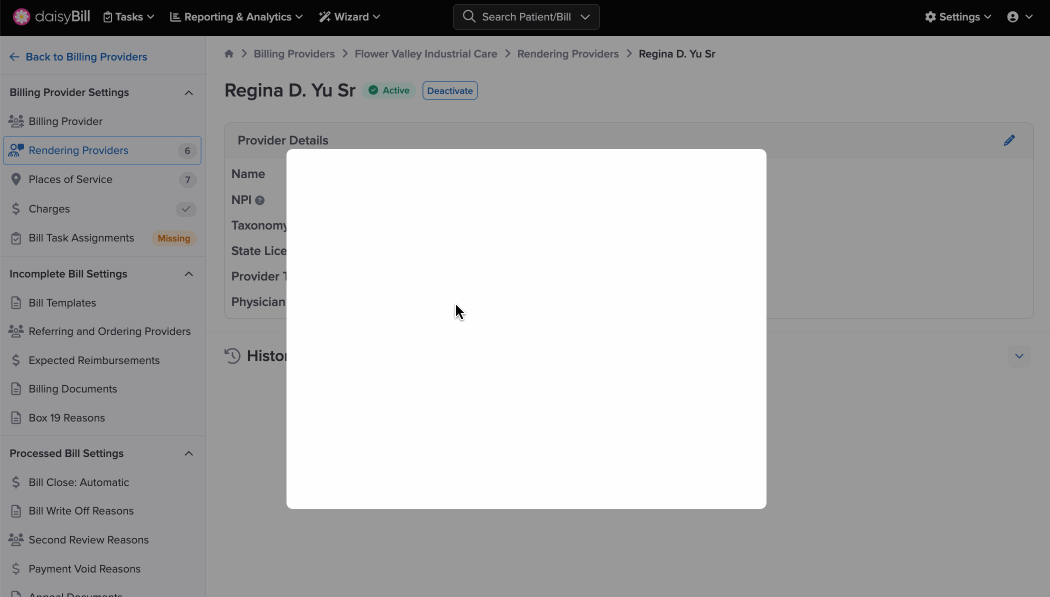
Task: Collapse the Incomplete Bill Settings section
Action: click(x=188, y=274)
